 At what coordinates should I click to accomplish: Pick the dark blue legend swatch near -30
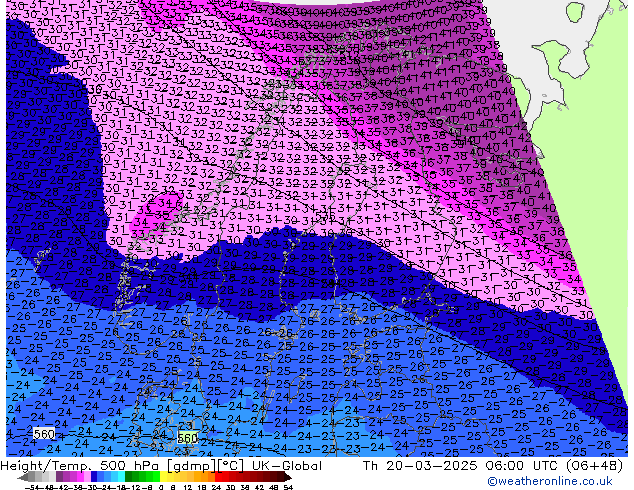94,477
